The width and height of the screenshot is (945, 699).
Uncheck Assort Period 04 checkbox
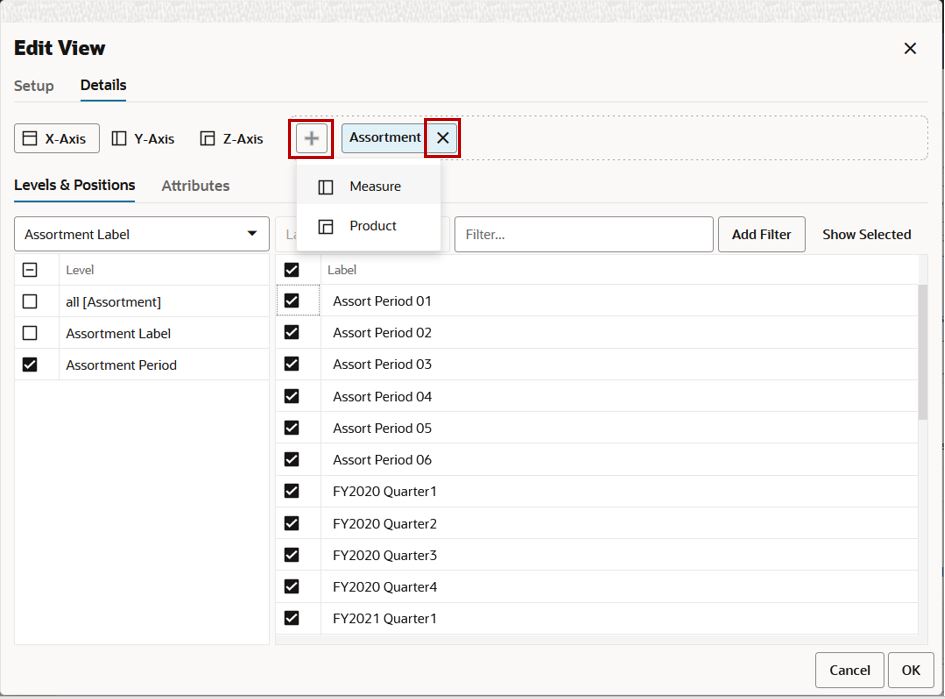click(x=292, y=397)
